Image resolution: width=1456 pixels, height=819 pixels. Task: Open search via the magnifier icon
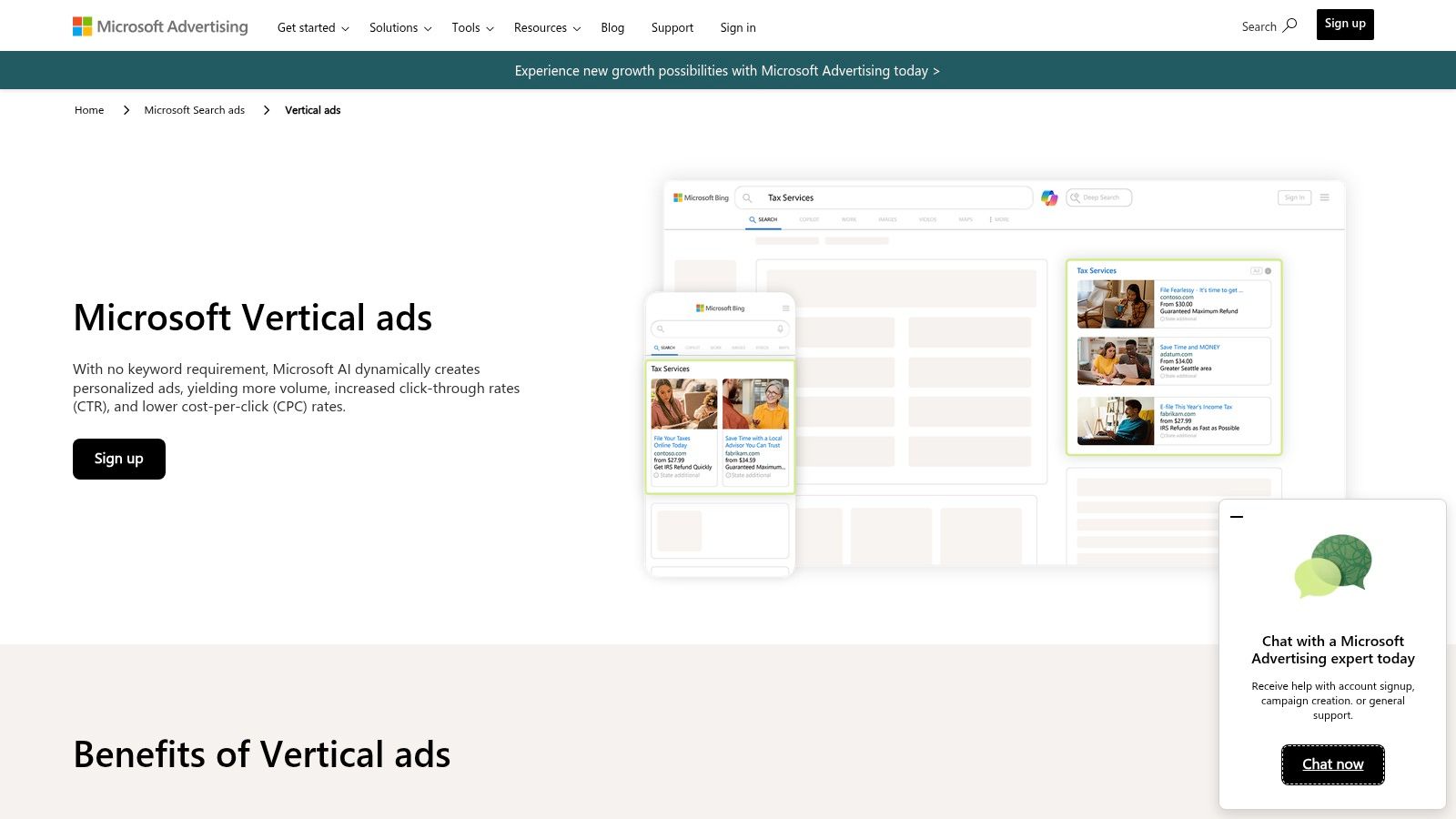pos(1290,26)
